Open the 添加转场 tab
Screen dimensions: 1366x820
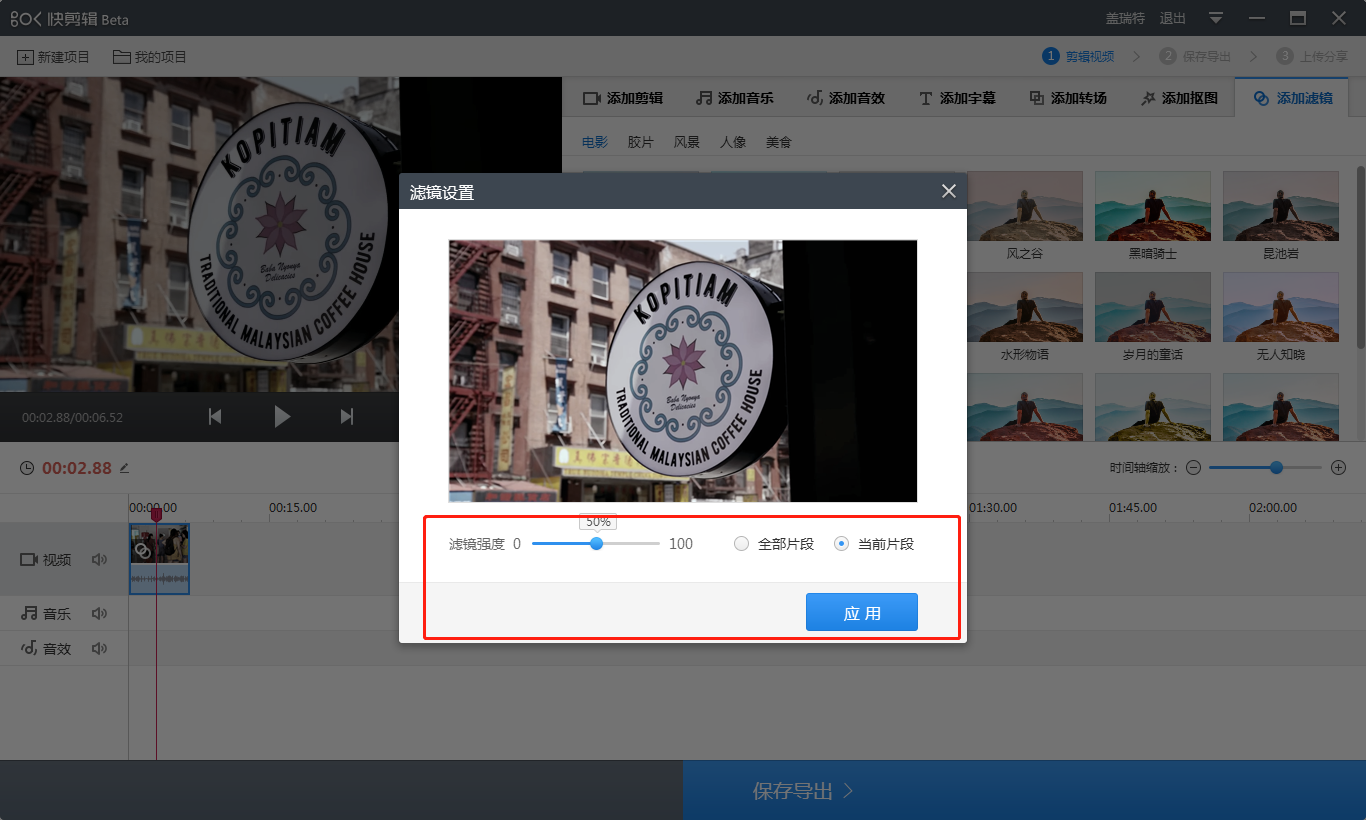pos(1067,98)
